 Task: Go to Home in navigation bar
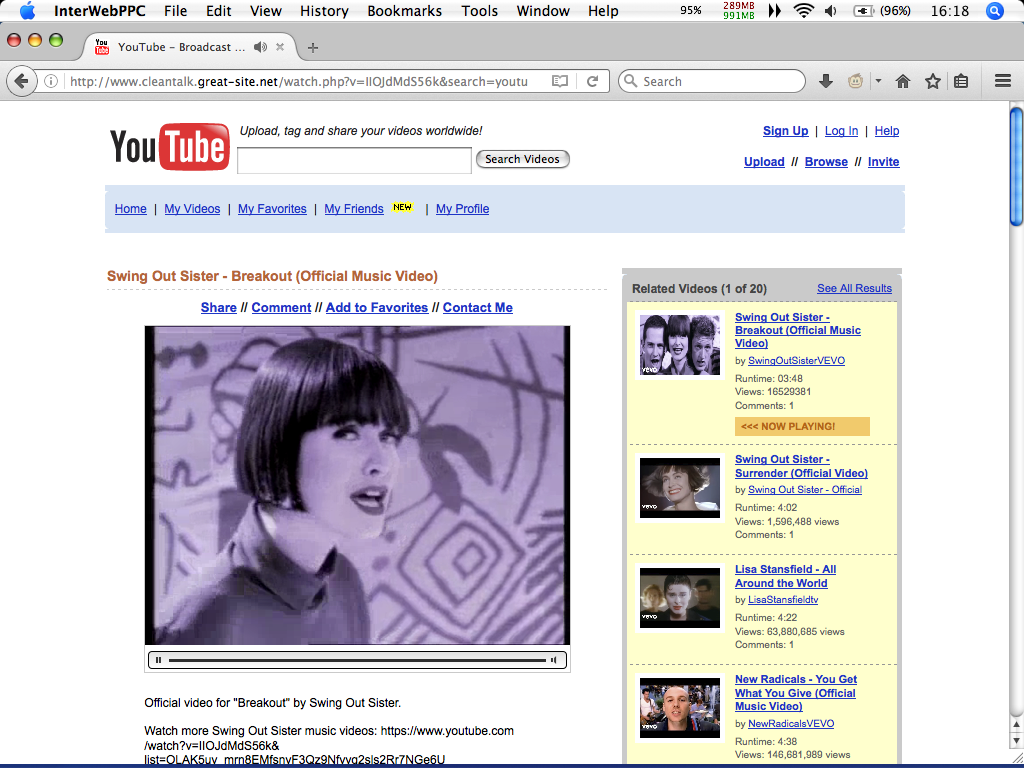point(131,208)
